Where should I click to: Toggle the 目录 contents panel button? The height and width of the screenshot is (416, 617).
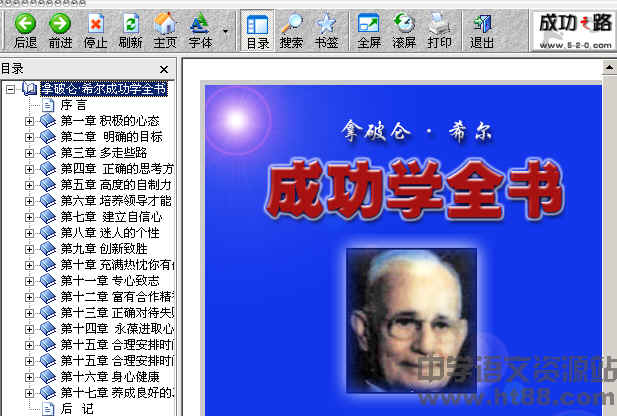258,31
